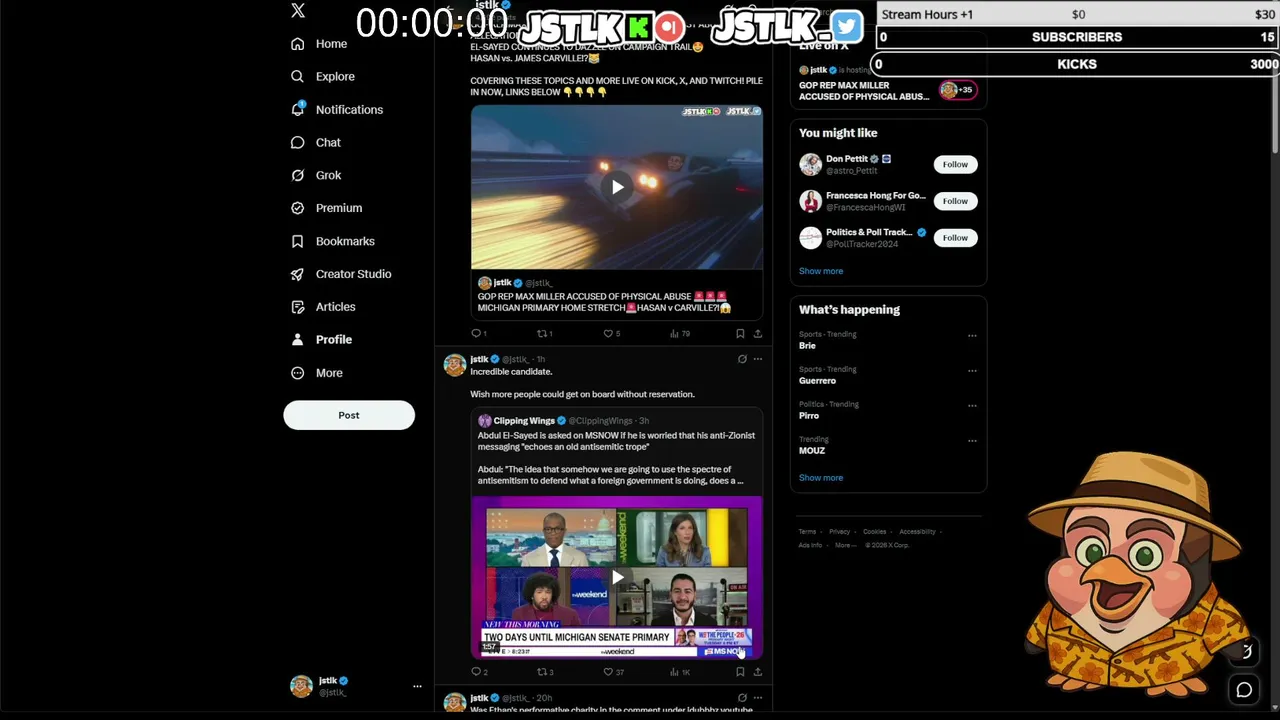Open the floating Grok button
Screen dimensions: 1280x720
1245,653
